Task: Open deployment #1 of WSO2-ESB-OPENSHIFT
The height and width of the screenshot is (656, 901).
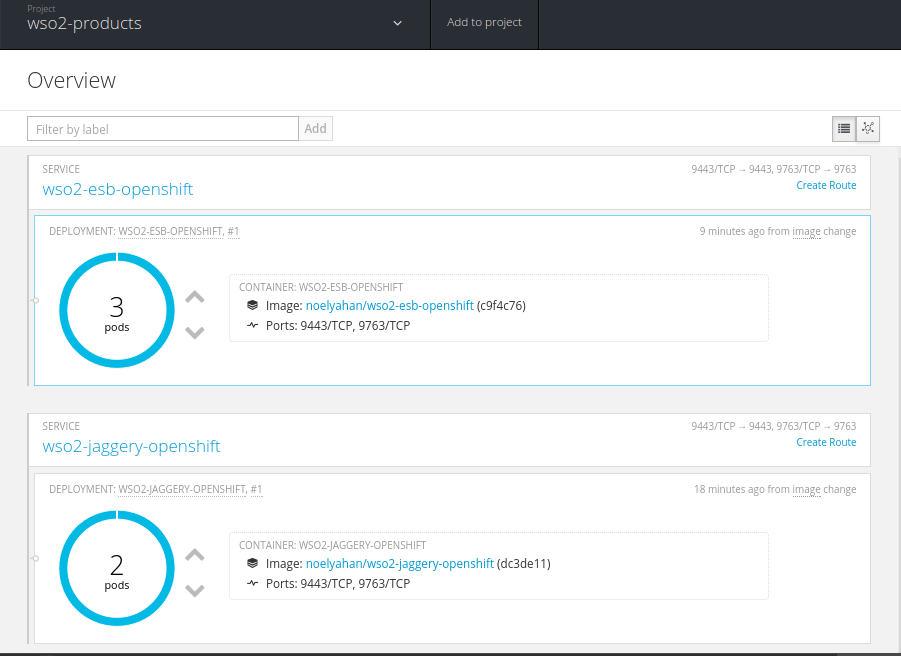Action: click(x=233, y=231)
